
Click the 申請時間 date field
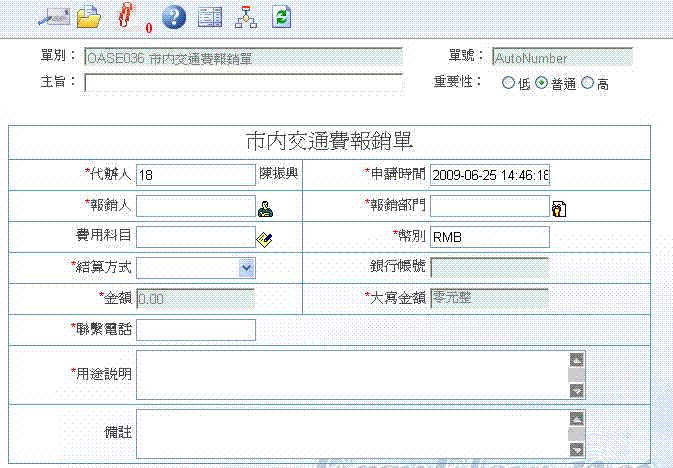point(490,175)
